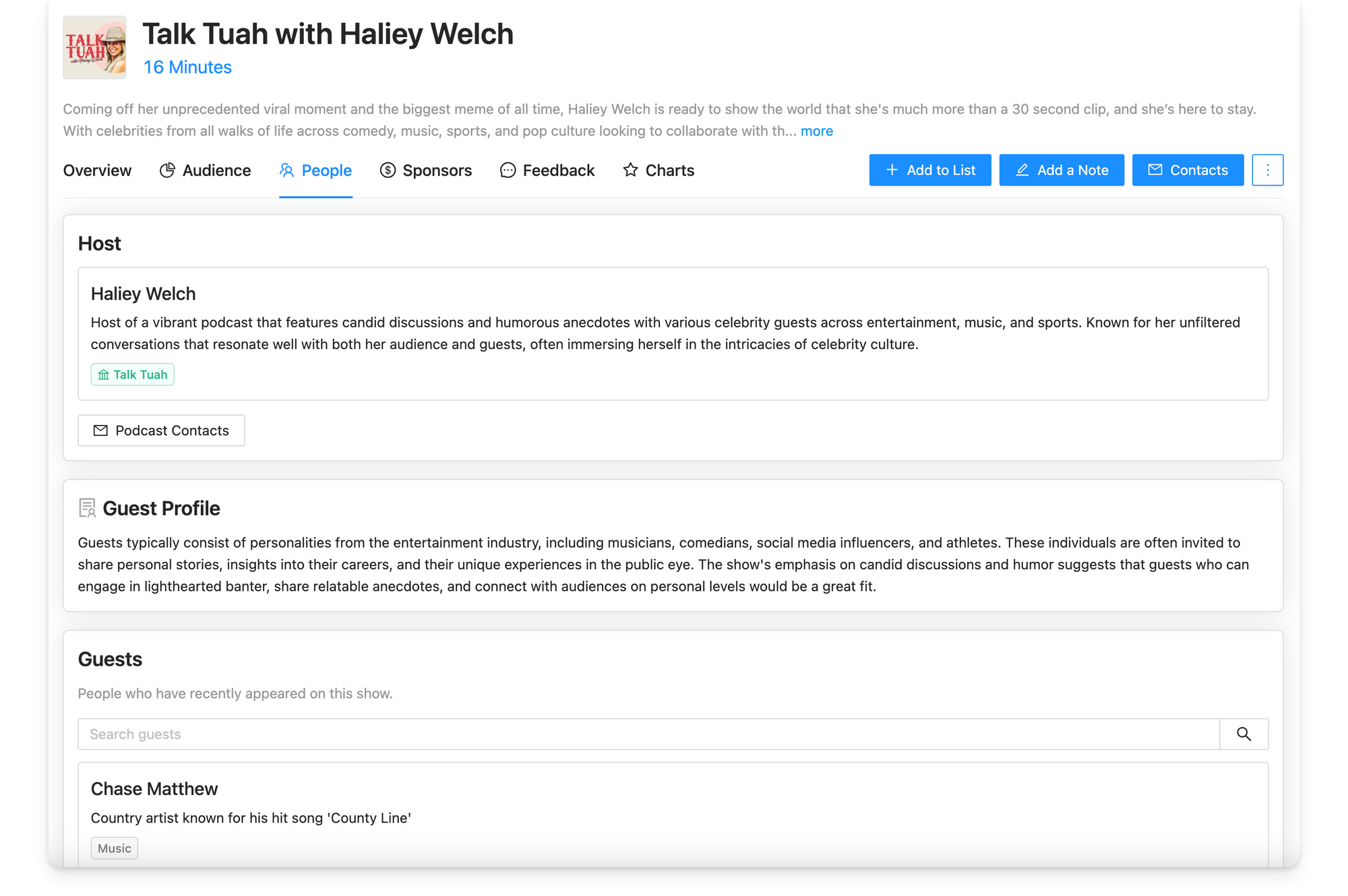View the Charts tab
This screenshot has width=1348, height=896.
tap(658, 170)
